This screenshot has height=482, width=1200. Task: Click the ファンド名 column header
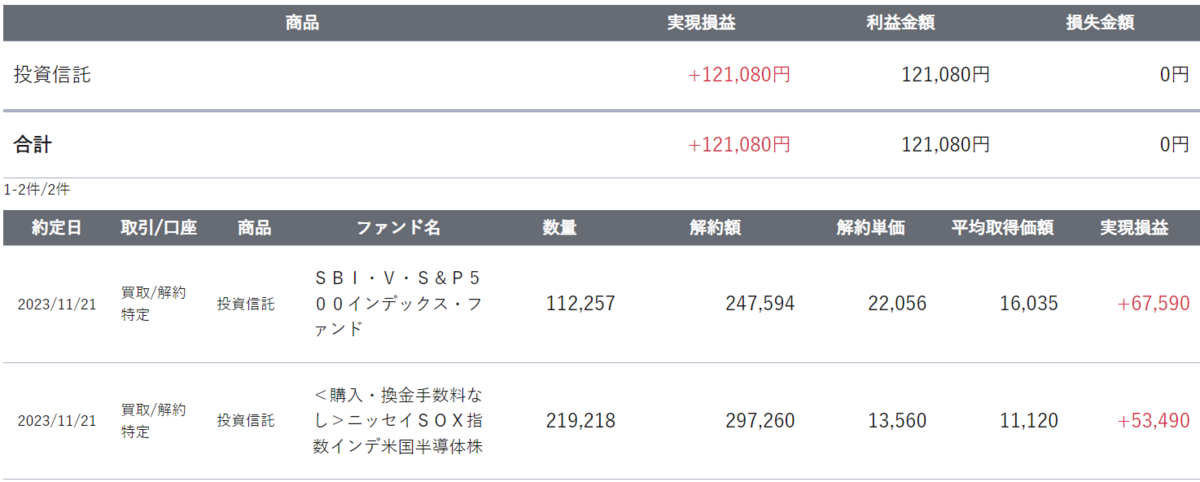click(398, 228)
